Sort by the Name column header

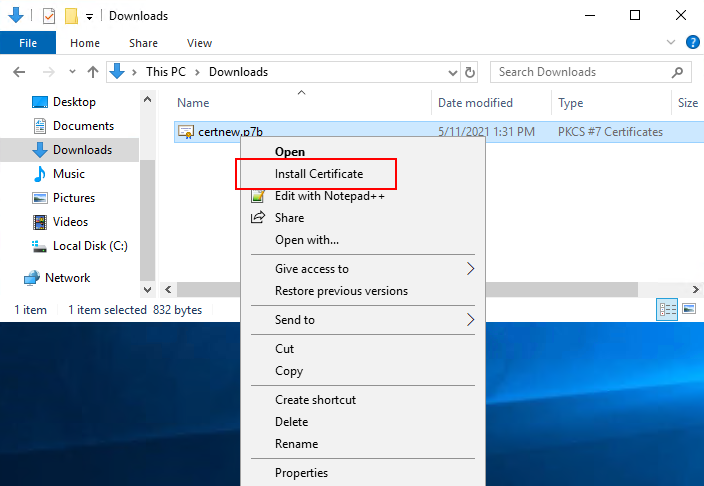point(193,103)
